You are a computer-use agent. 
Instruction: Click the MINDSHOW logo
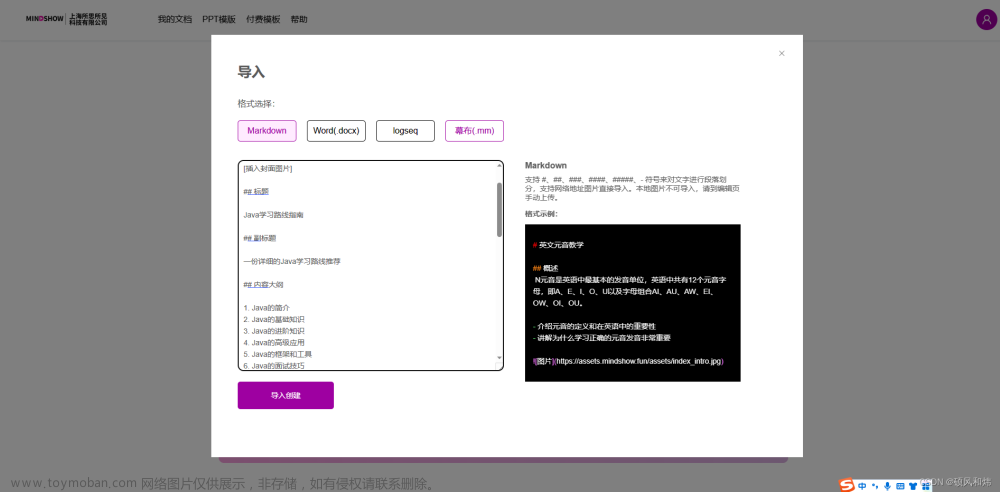click(66, 20)
